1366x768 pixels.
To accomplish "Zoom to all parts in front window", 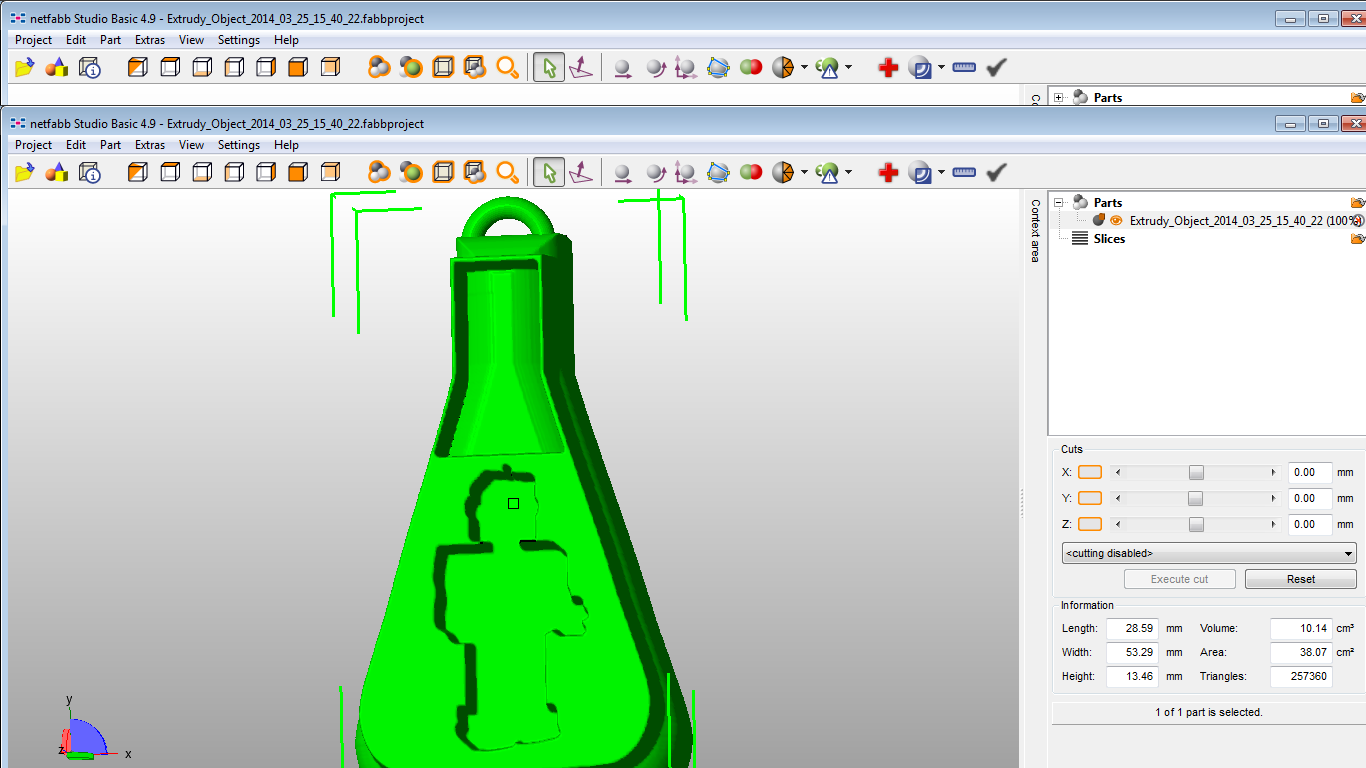I will click(379, 172).
